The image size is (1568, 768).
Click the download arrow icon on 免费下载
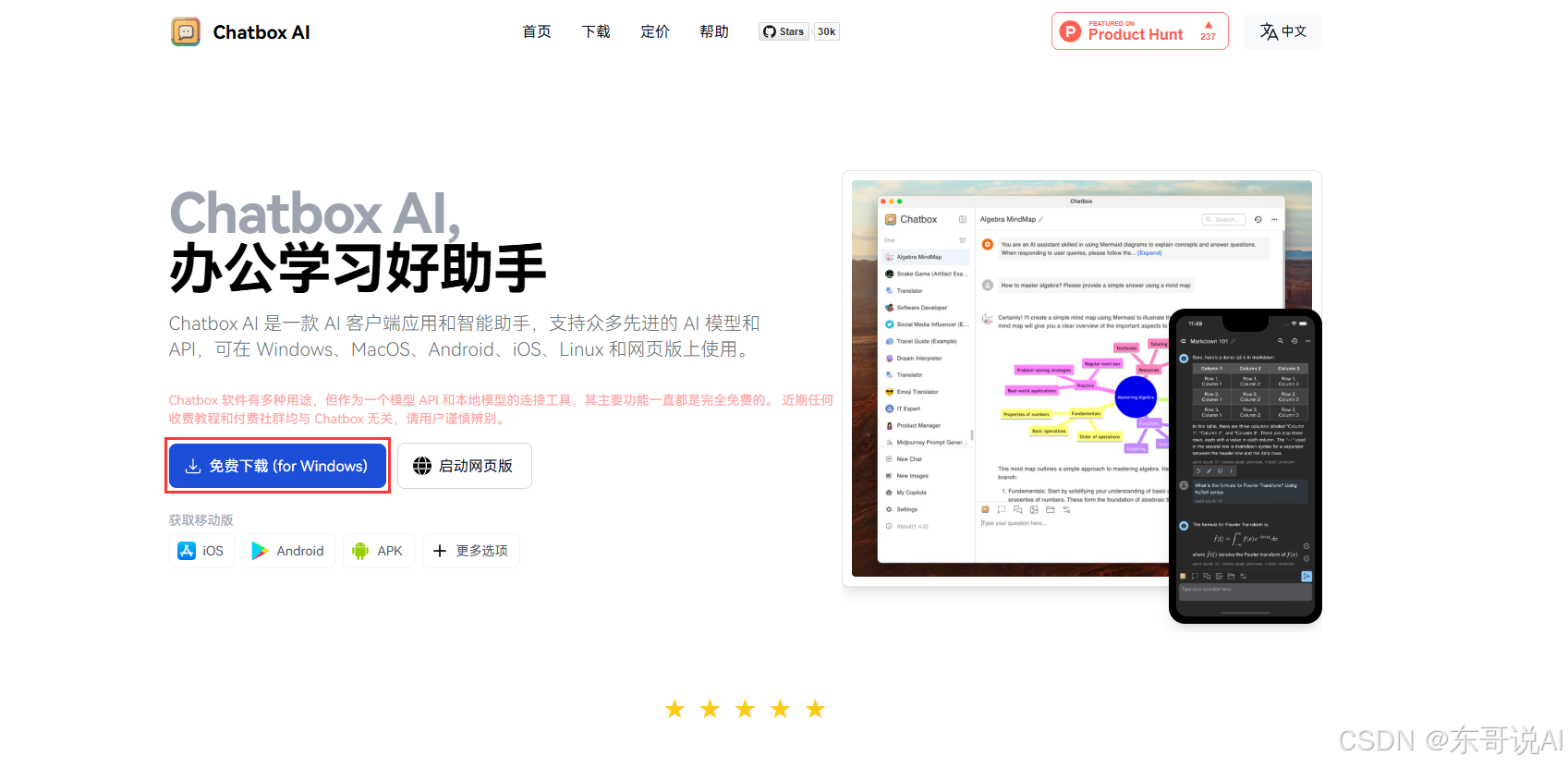193,466
